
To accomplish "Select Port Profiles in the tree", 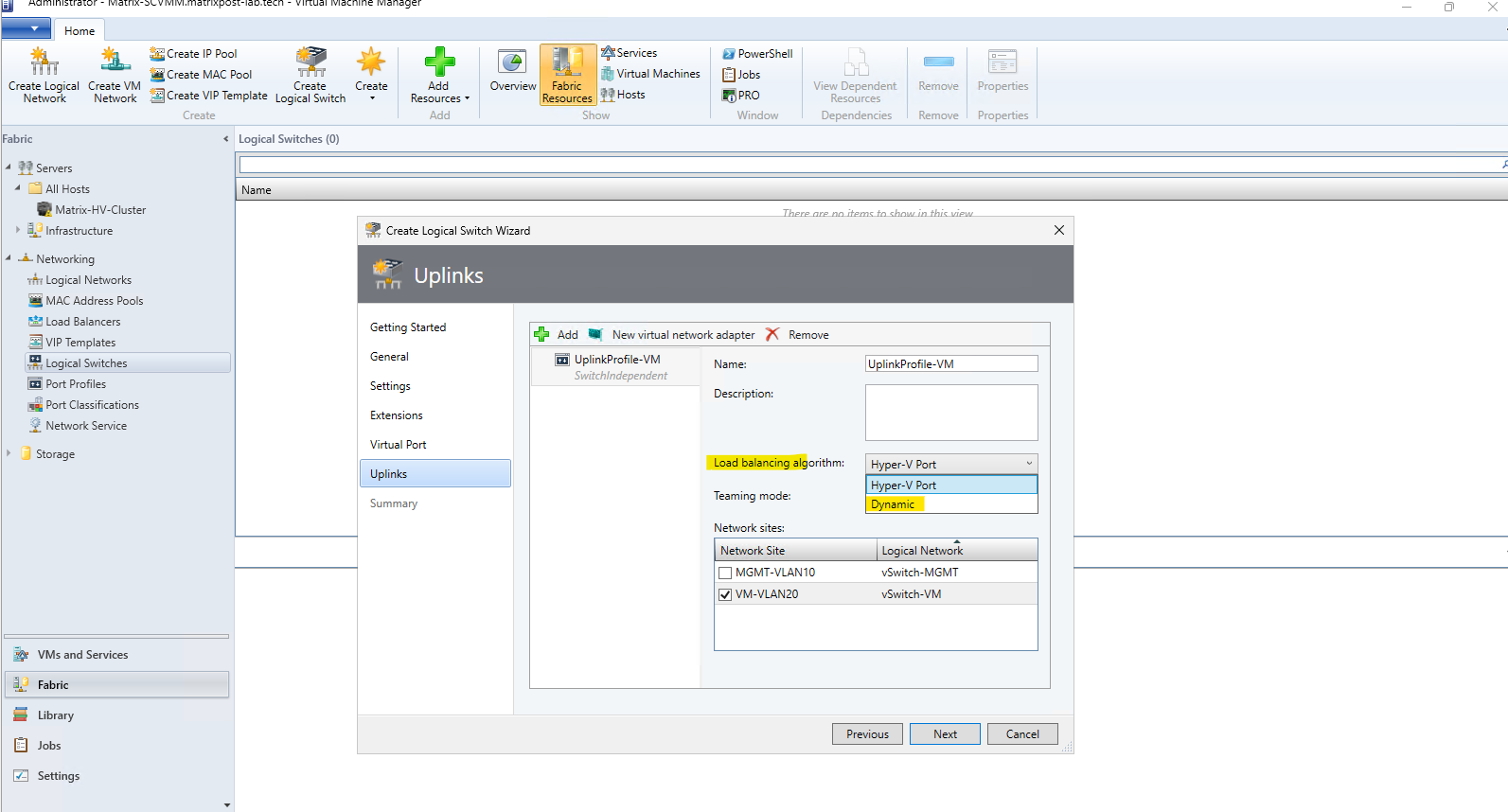I will tap(75, 384).
